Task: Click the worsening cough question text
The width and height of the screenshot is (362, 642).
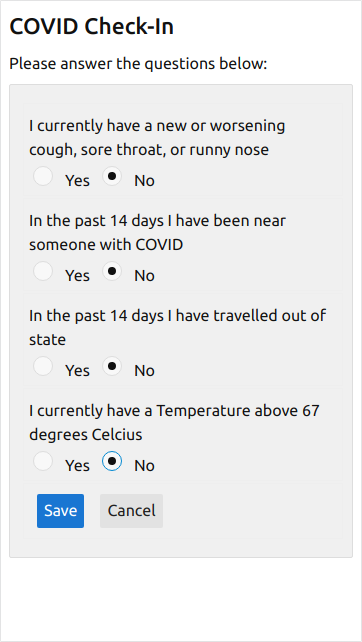Action: pos(157,138)
